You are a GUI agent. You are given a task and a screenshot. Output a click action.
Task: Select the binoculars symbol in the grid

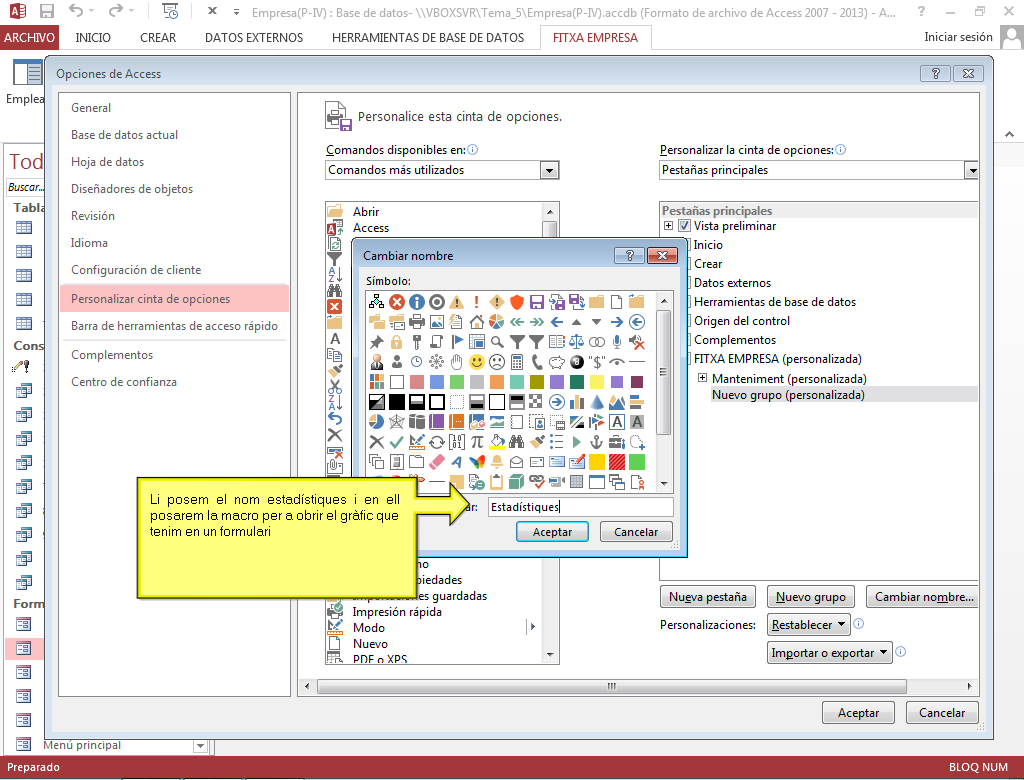pos(517,442)
